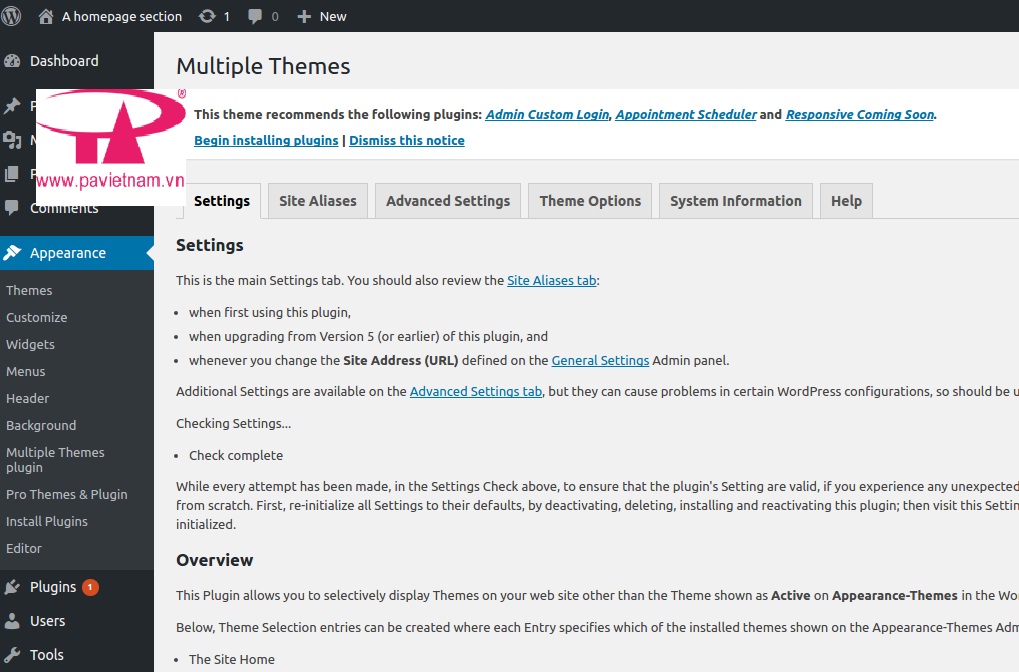Viewport: 1019px width, 672px height.
Task: Open the updates icon showing 1
Action: click(x=207, y=16)
